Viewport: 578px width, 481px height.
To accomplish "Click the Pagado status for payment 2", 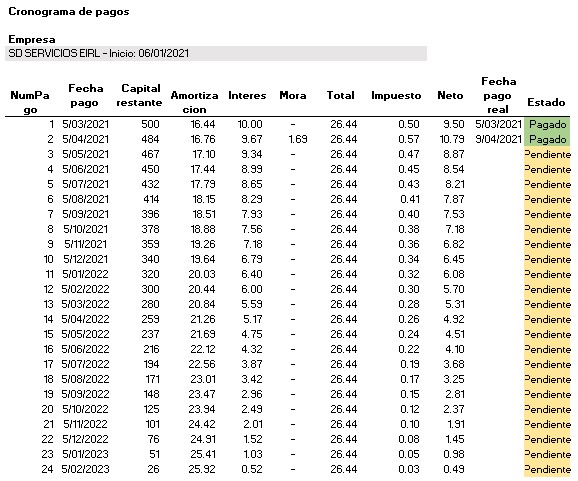I will click(547, 139).
